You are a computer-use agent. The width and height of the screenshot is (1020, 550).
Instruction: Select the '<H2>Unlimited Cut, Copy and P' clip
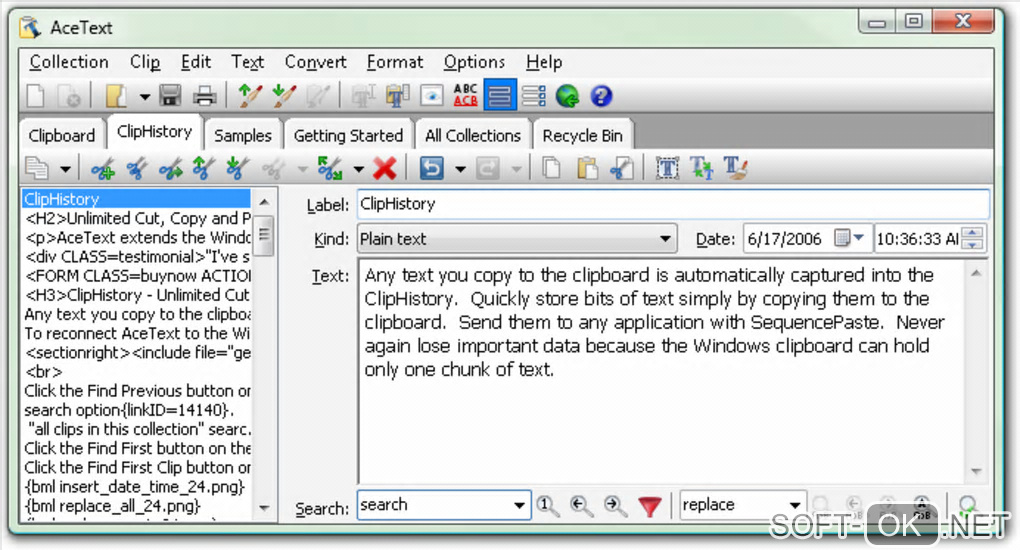tap(137, 219)
